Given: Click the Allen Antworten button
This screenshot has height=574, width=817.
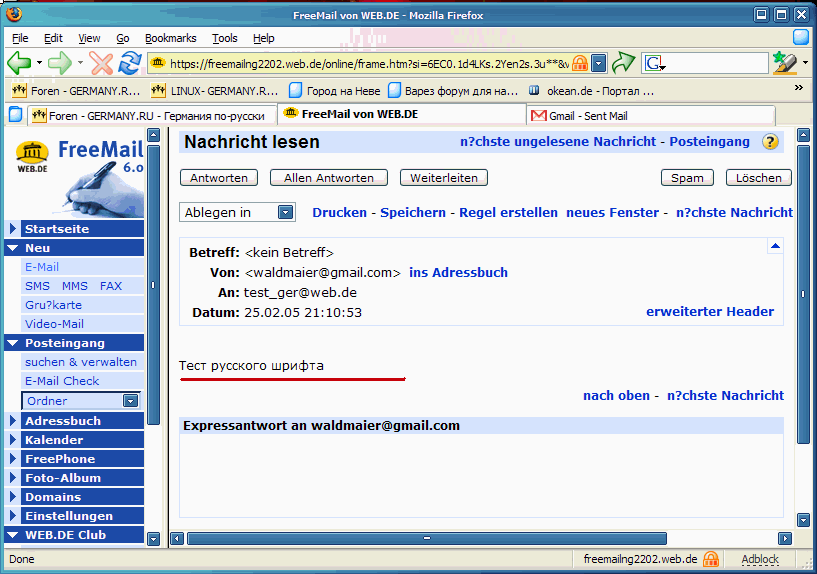Looking at the screenshot, I should pyautogui.click(x=329, y=178).
